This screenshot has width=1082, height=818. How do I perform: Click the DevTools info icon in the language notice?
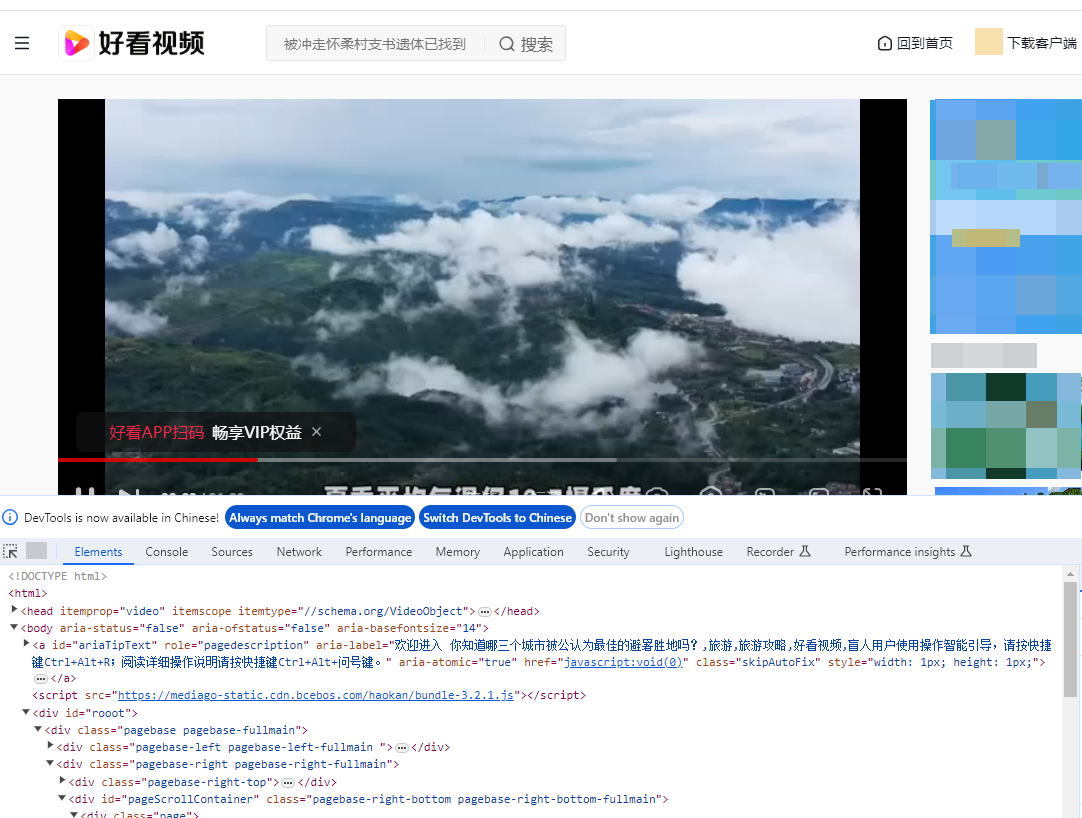[x=10, y=517]
